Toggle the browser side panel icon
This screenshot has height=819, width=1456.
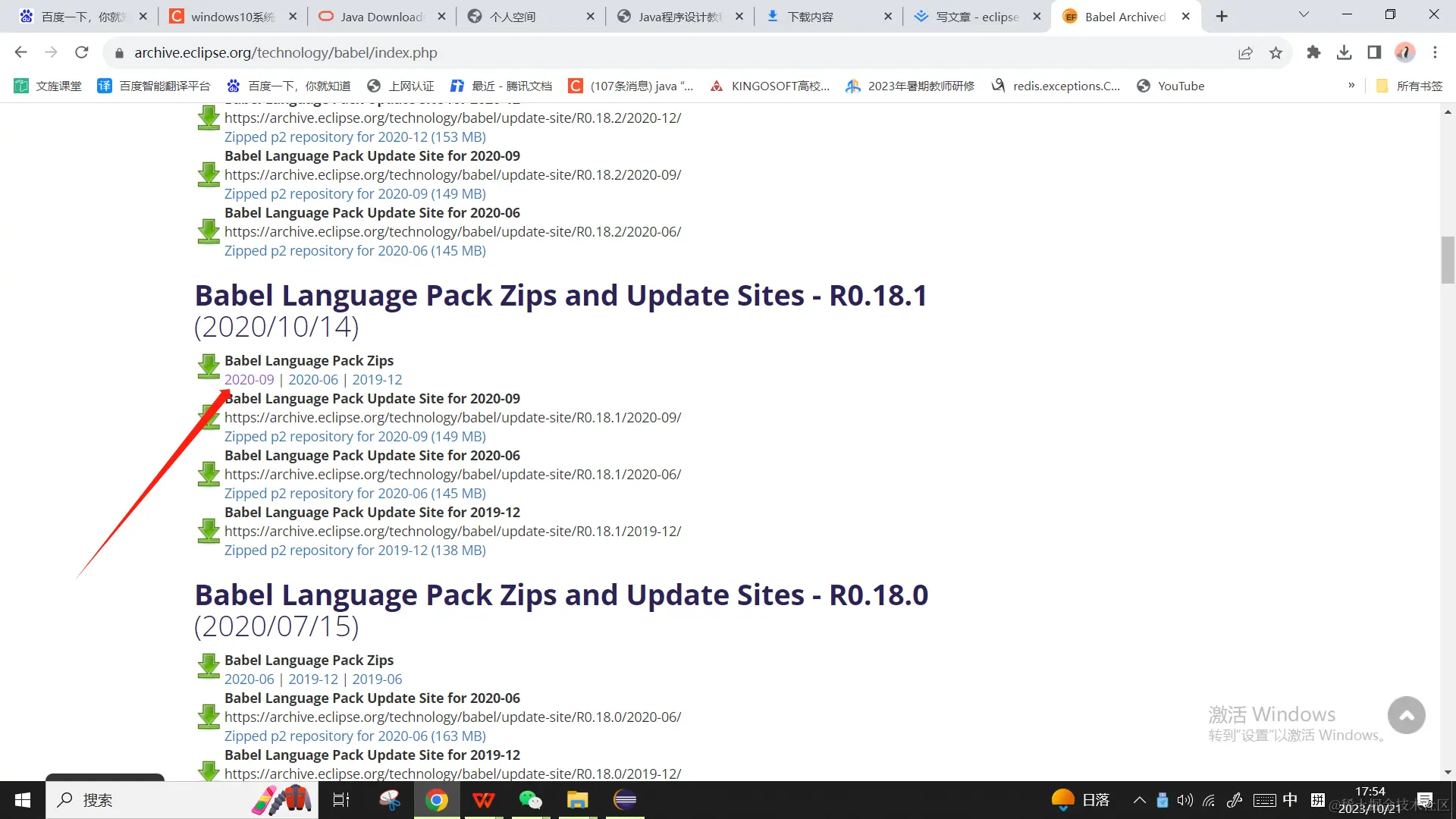click(1374, 52)
